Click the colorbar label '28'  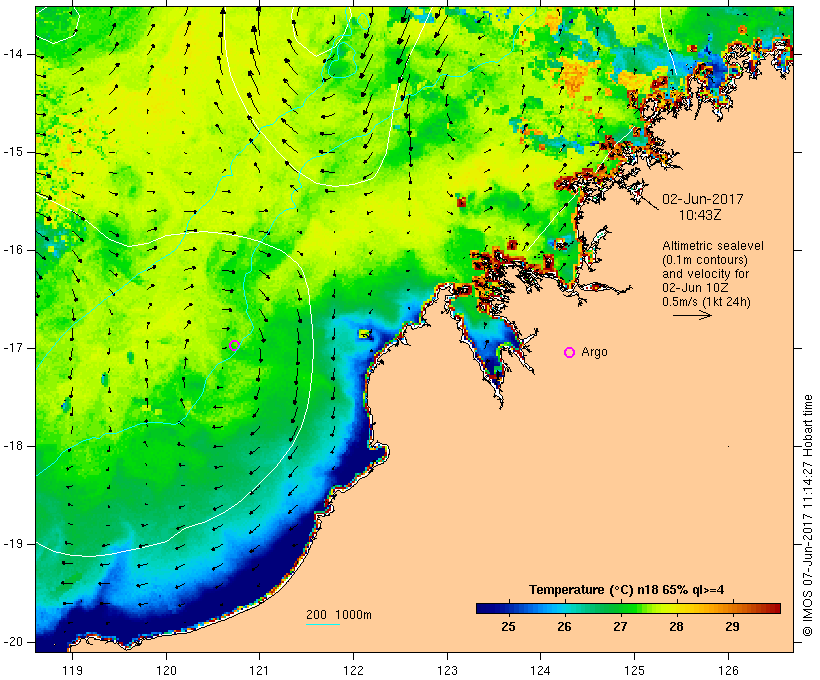(676, 626)
